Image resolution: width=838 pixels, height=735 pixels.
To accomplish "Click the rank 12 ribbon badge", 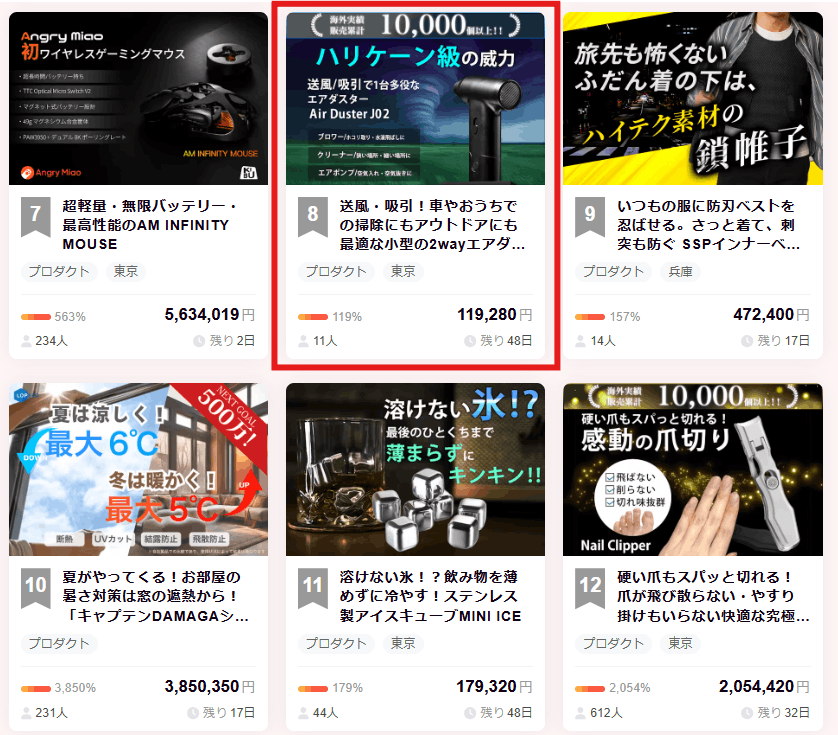I will click(x=590, y=586).
